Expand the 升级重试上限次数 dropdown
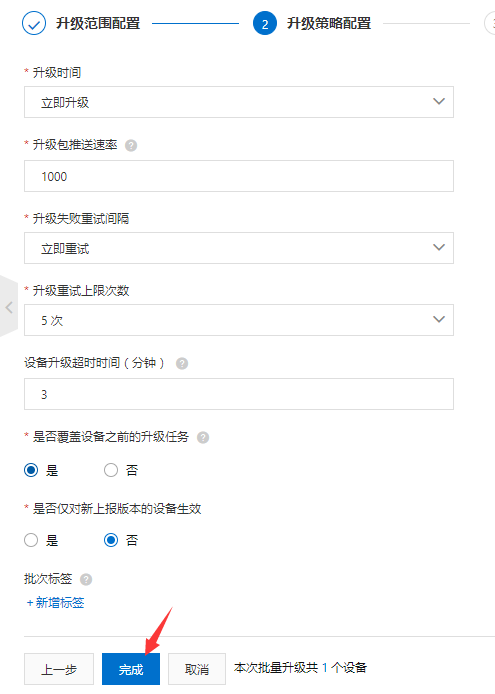The image size is (495, 694). 239,320
